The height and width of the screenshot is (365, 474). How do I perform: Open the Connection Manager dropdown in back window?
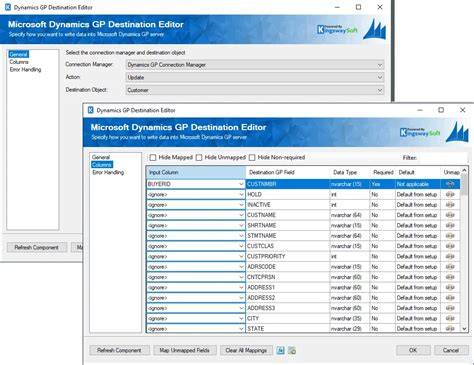click(255, 65)
